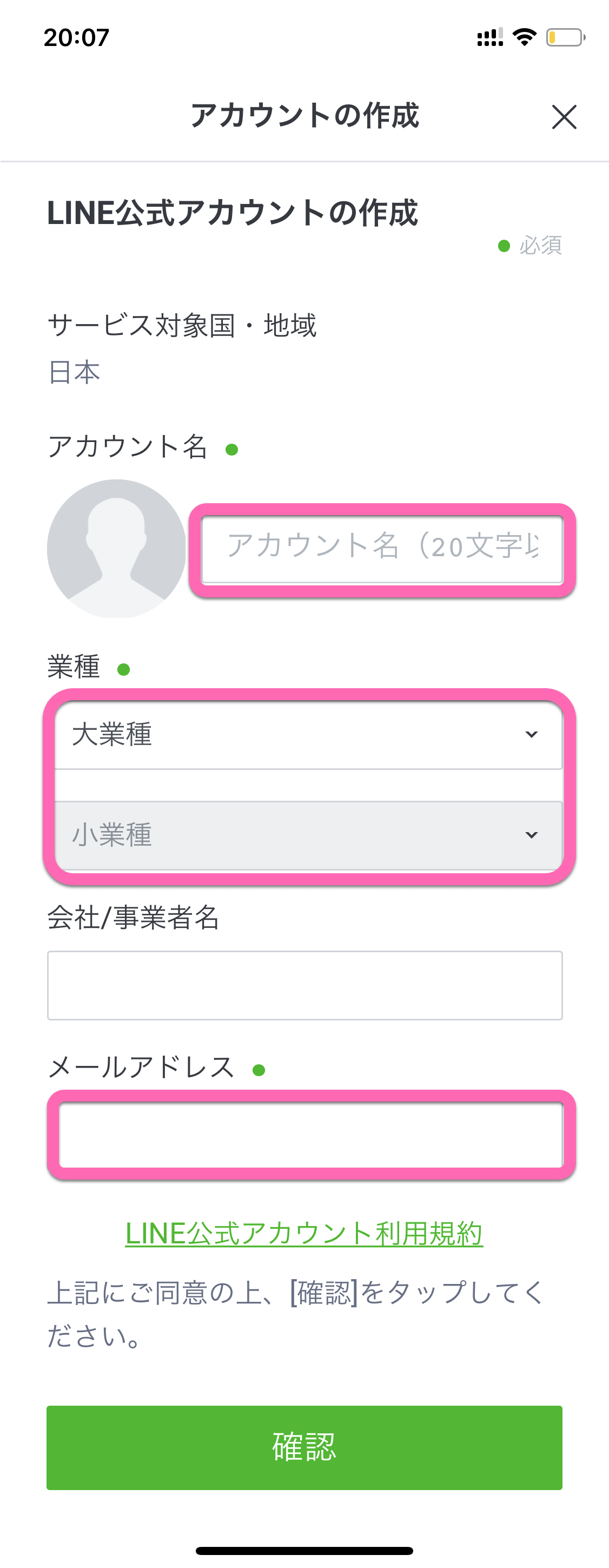This screenshot has width=609, height=1568.
Task: Tap the アカウントの作成 header title
Action: coord(305,116)
